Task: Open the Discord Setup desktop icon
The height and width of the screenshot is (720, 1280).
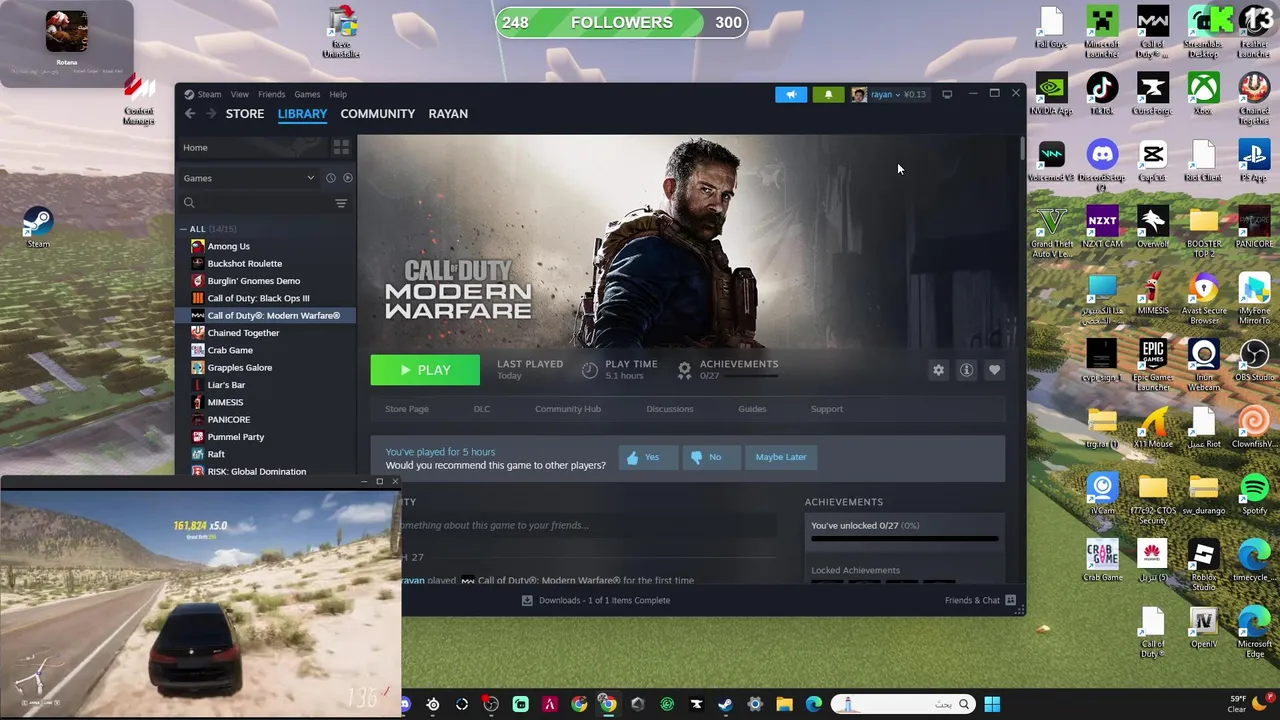Action: pos(1102,165)
